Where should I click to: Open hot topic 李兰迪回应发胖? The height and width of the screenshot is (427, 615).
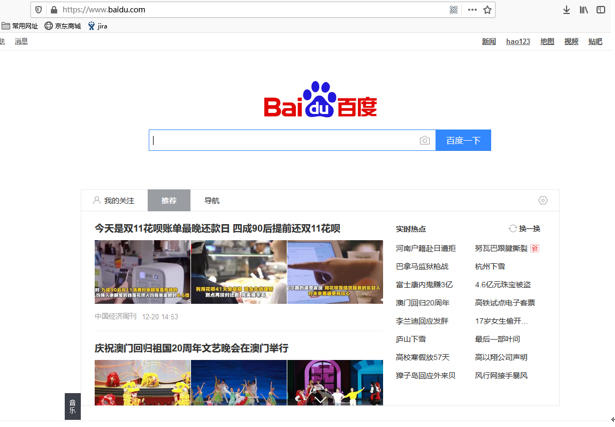pyautogui.click(x=422, y=321)
